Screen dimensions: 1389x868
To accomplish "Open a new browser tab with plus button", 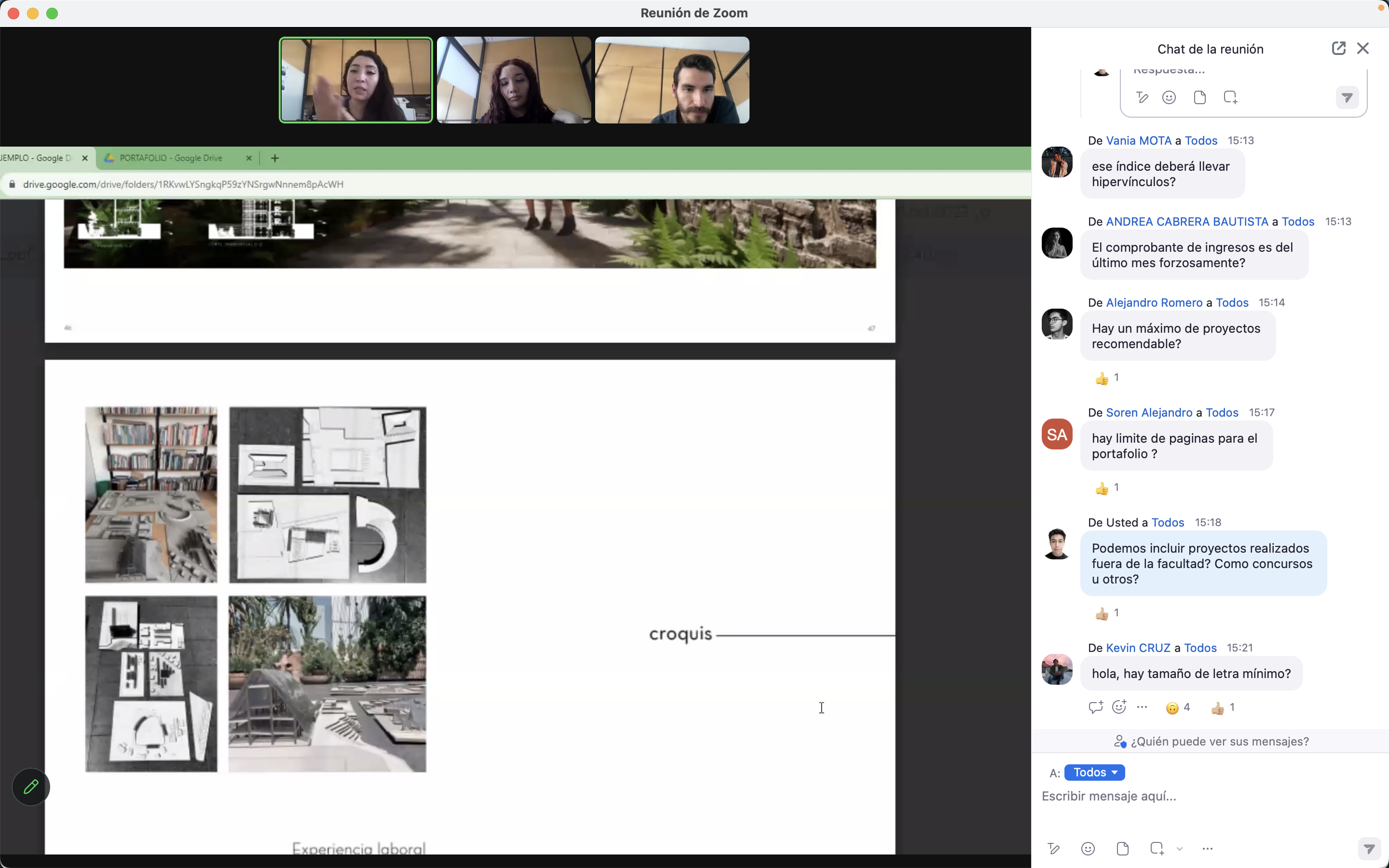I will [x=275, y=158].
